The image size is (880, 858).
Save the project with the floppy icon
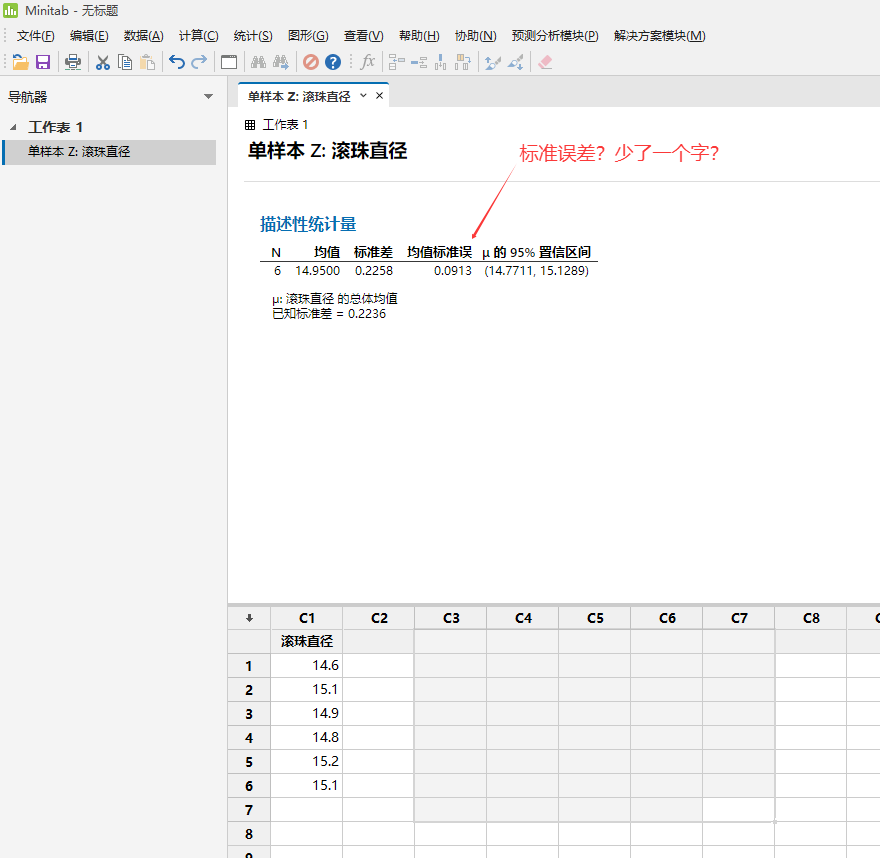click(43, 62)
